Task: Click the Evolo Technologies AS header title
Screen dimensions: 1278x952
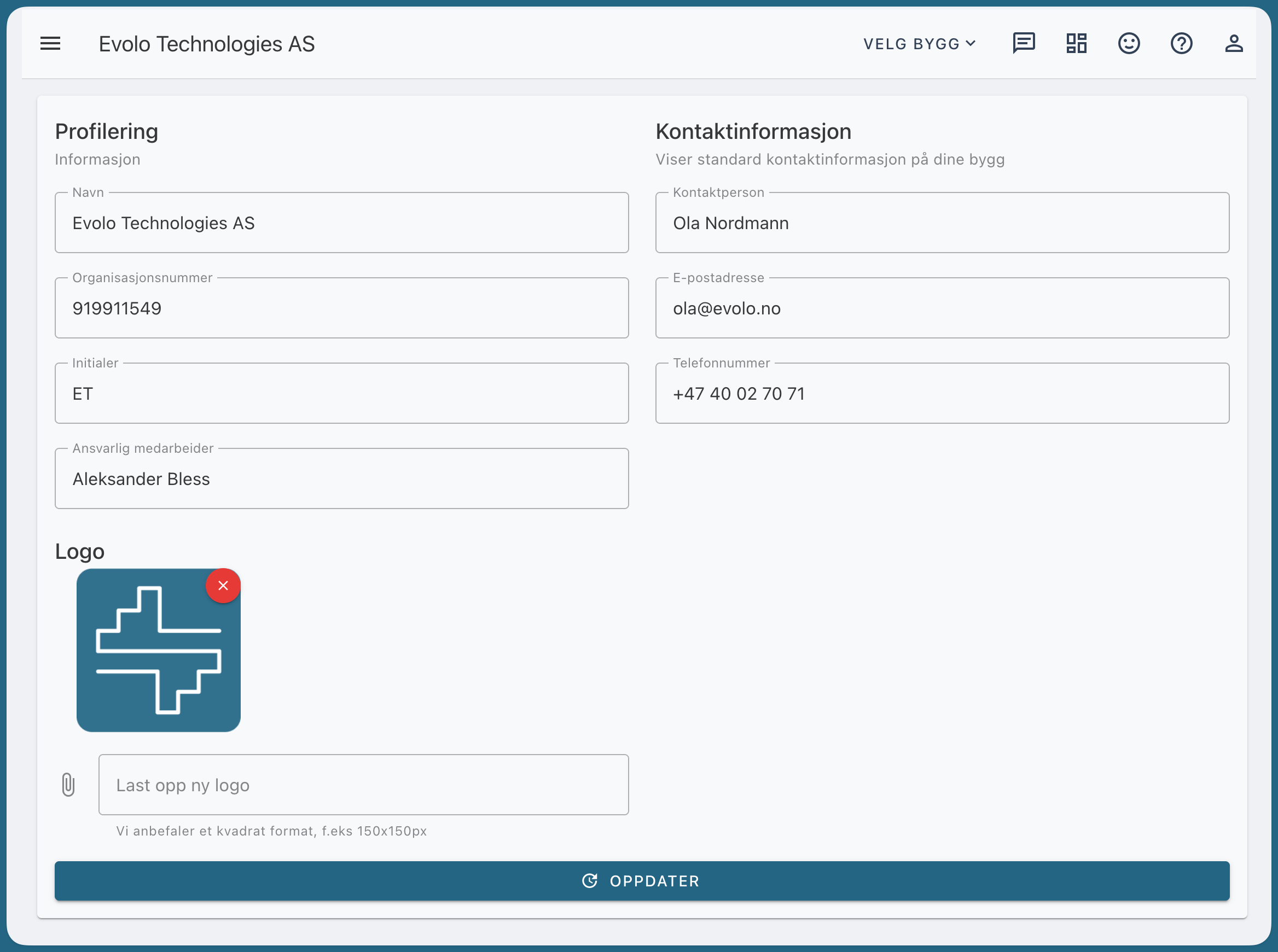Action: [206, 44]
